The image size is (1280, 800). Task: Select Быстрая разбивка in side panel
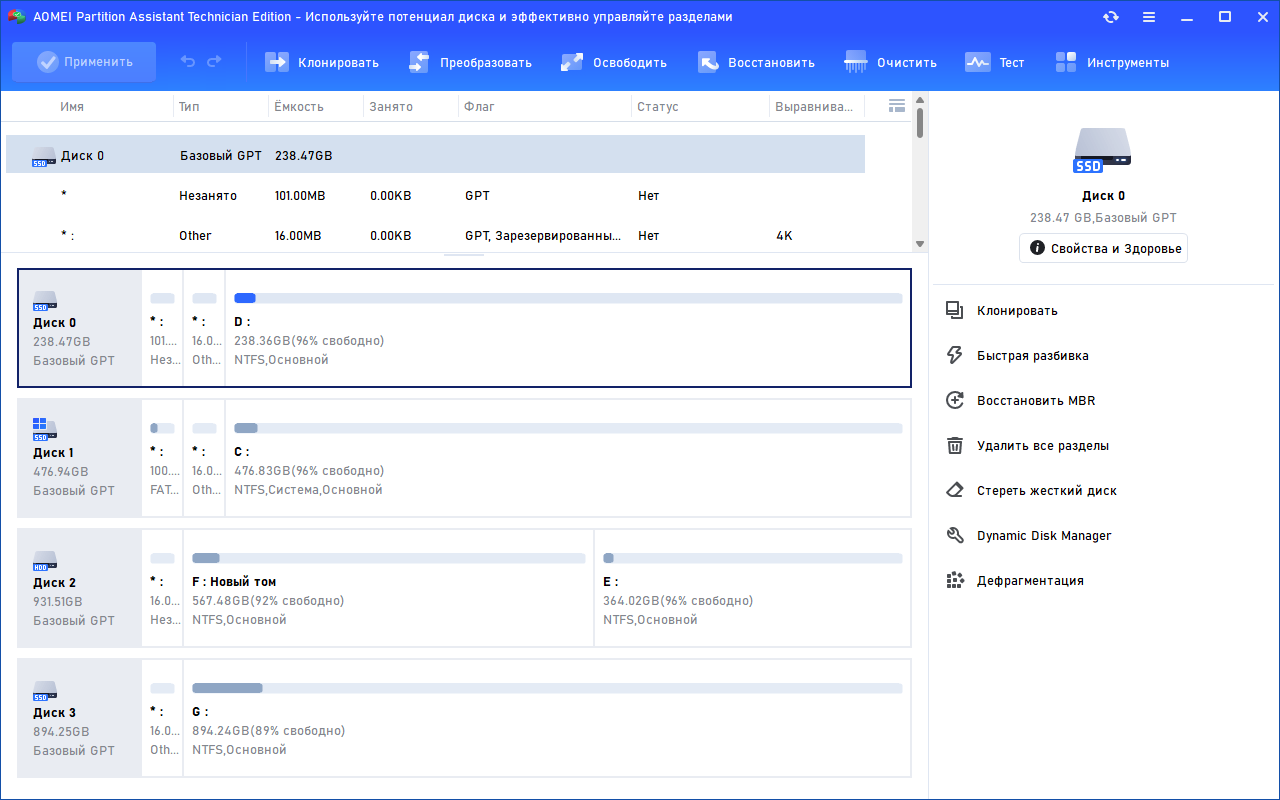(x=1033, y=355)
